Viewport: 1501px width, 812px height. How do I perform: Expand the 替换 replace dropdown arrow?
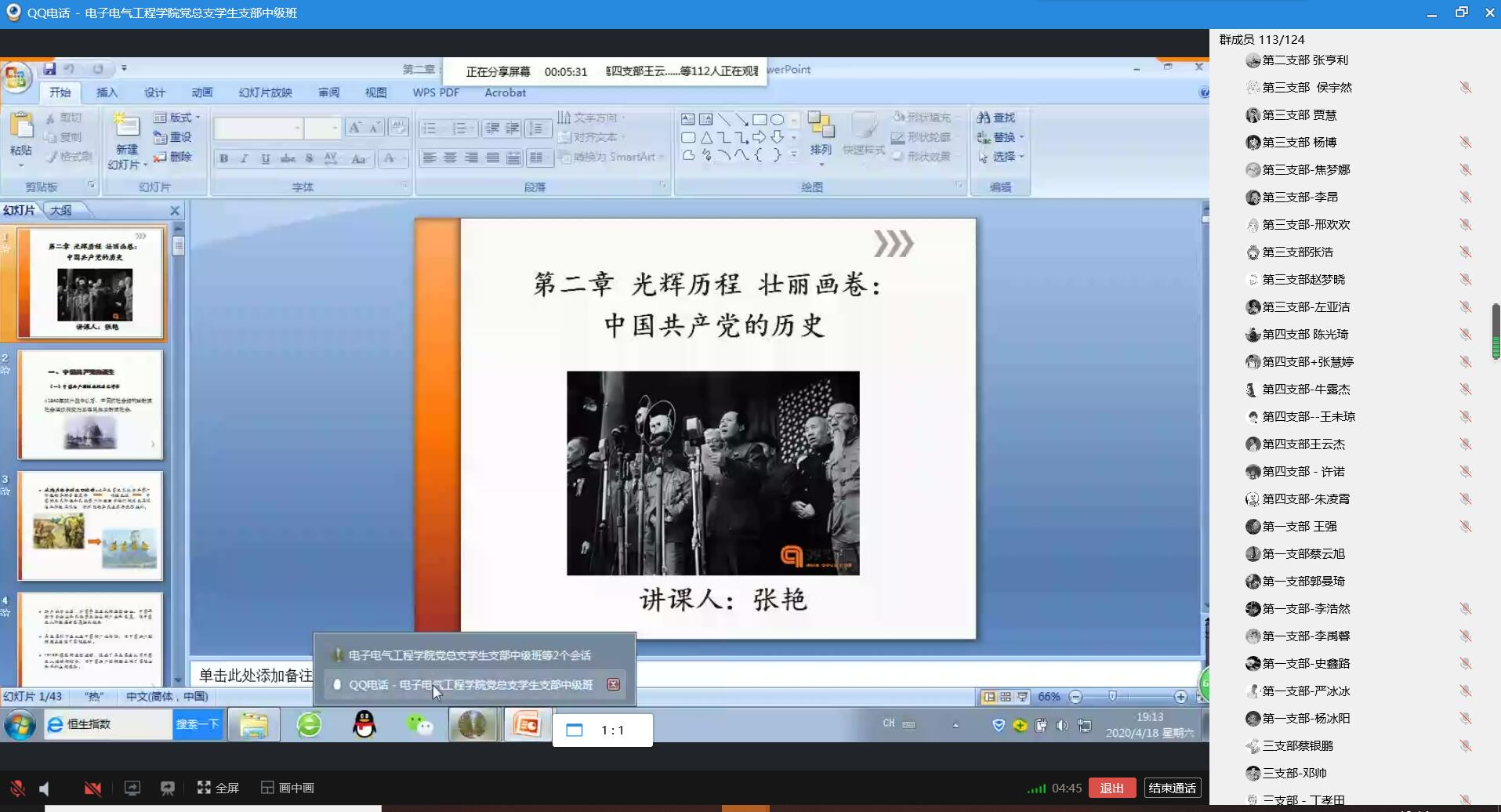(1021, 137)
